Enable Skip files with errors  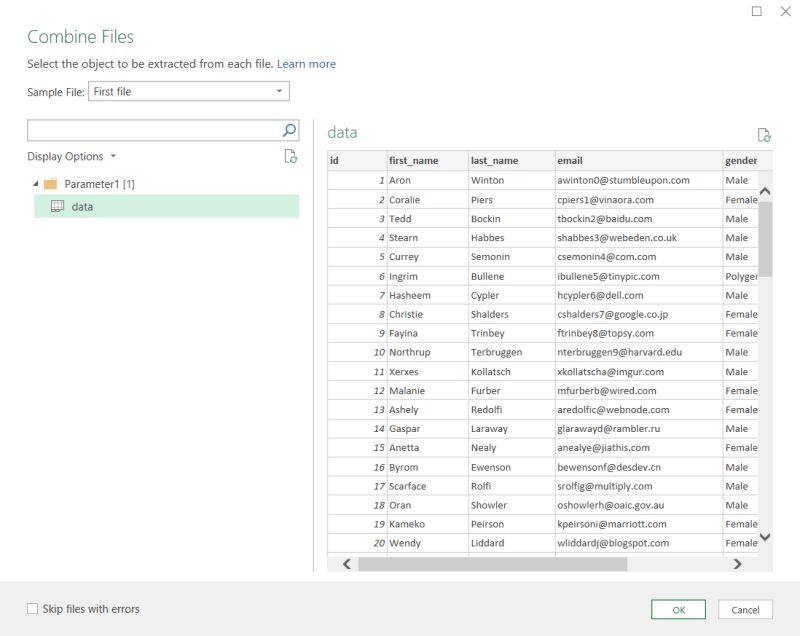(32, 608)
